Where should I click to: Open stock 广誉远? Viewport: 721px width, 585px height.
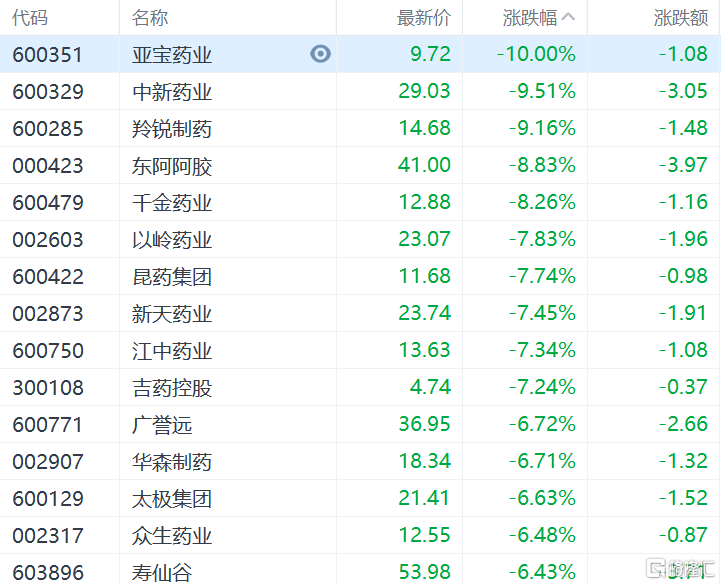(162, 425)
